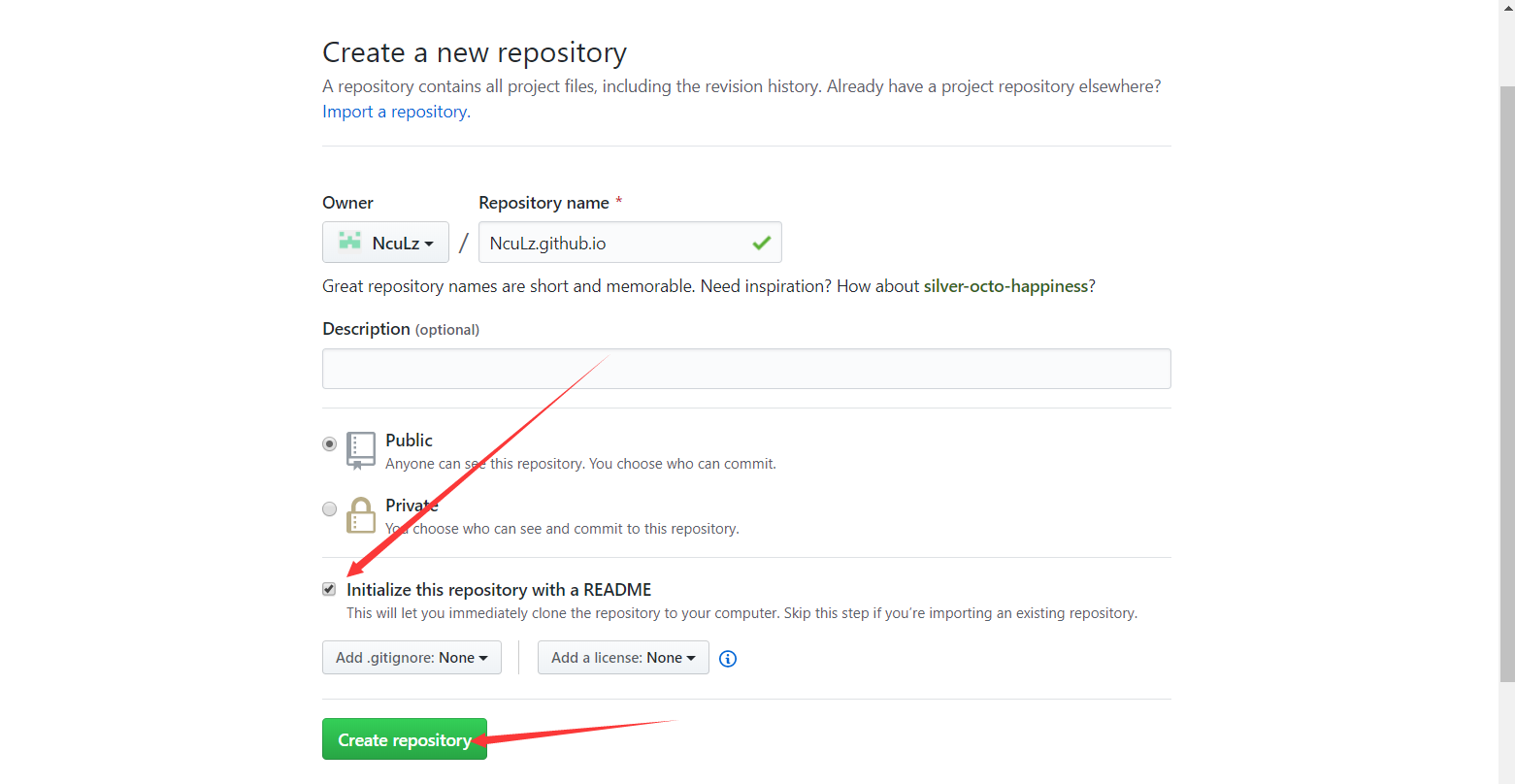Click the Create a new repository heading

coord(475,52)
